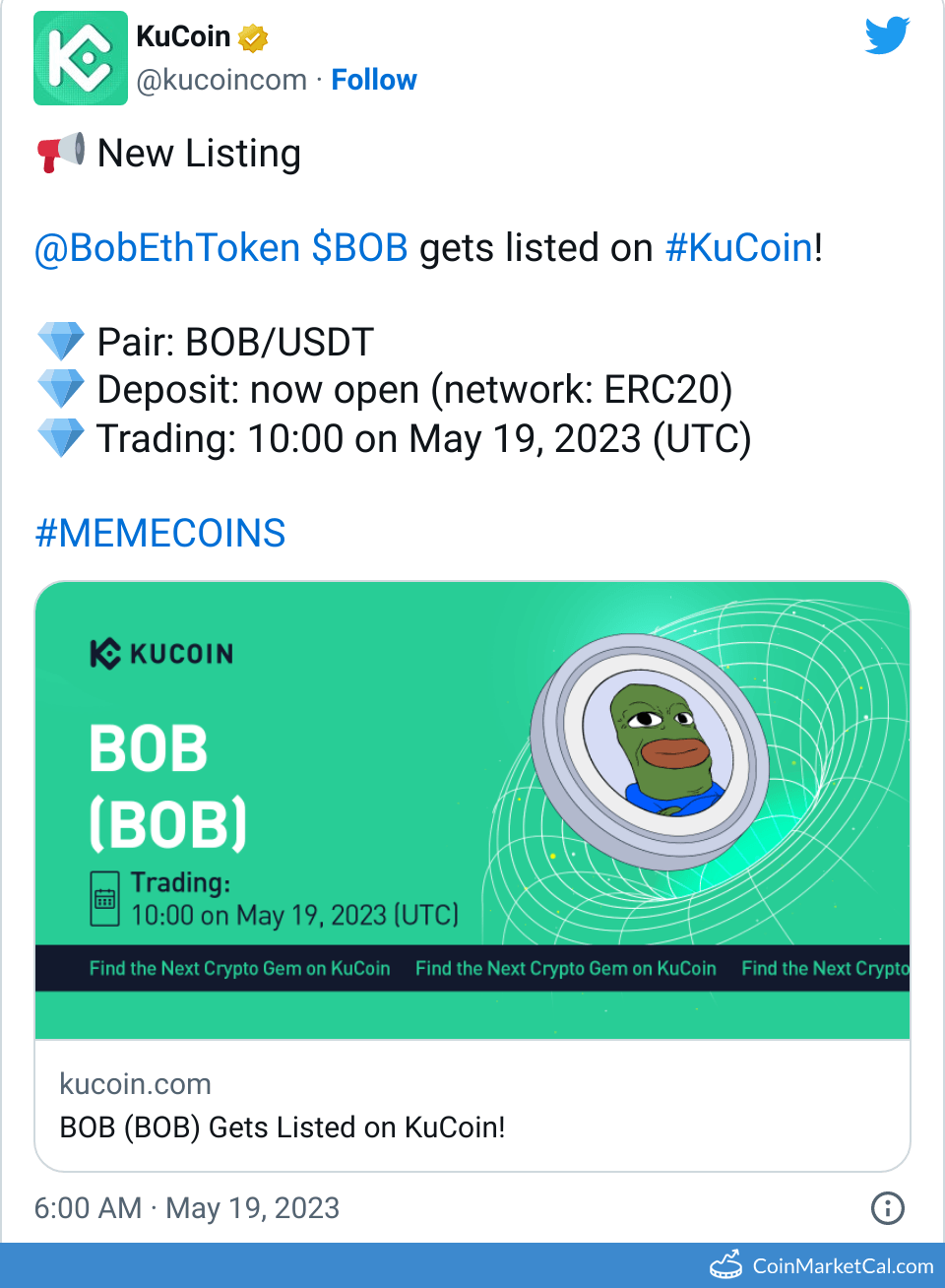Image resolution: width=945 pixels, height=1288 pixels.
Task: Open the #MEMECOINS hashtag
Action: (160, 534)
